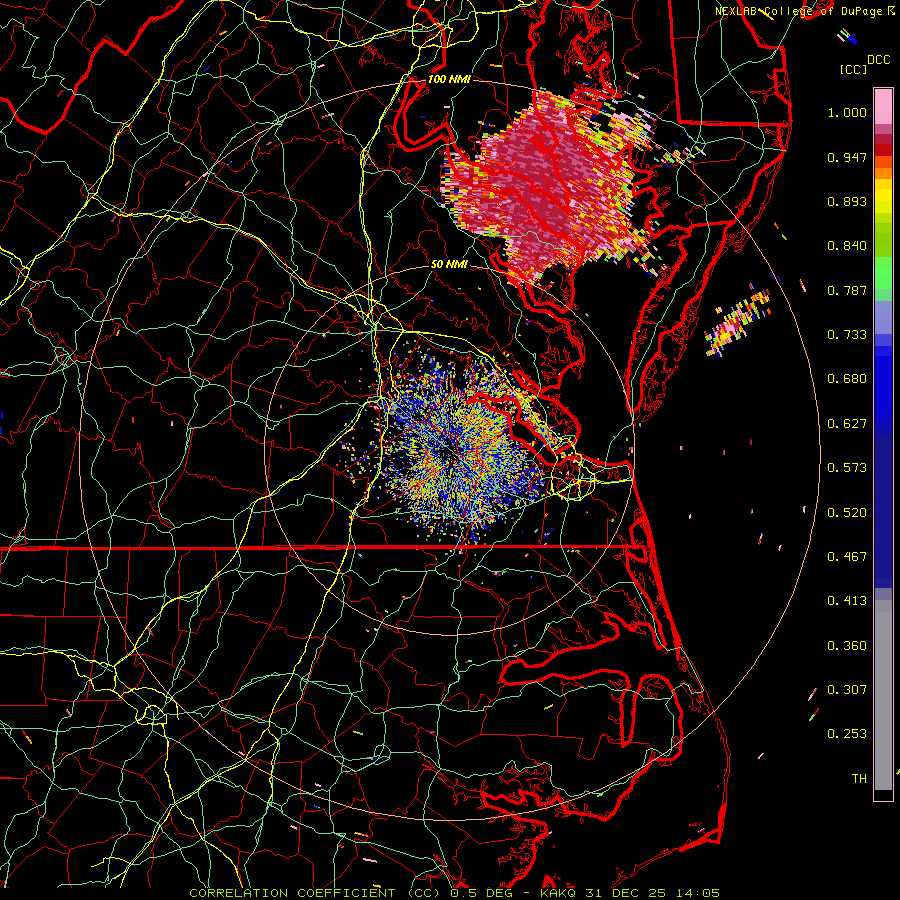This screenshot has width=900, height=900.
Task: Click the gray bottom segment of the color bar
Action: click(x=883, y=695)
